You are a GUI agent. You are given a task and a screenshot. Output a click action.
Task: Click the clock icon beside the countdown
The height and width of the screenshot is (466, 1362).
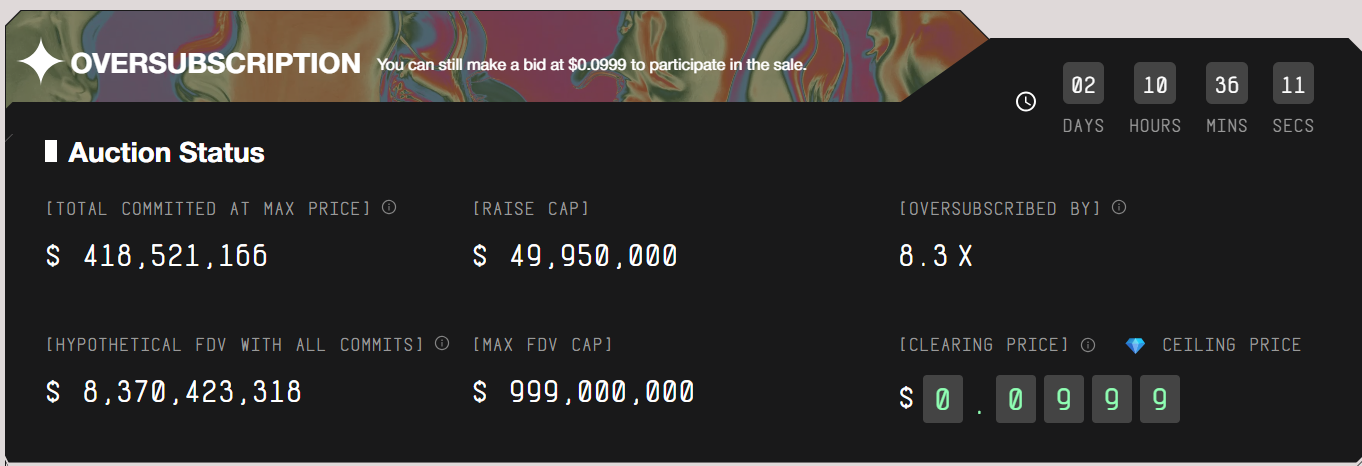pyautogui.click(x=1026, y=101)
